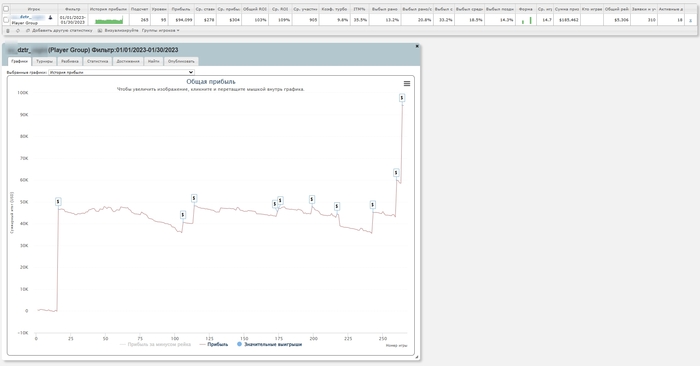Switch to the Графики tab
This screenshot has width=700, height=366.
pyautogui.click(x=20, y=61)
